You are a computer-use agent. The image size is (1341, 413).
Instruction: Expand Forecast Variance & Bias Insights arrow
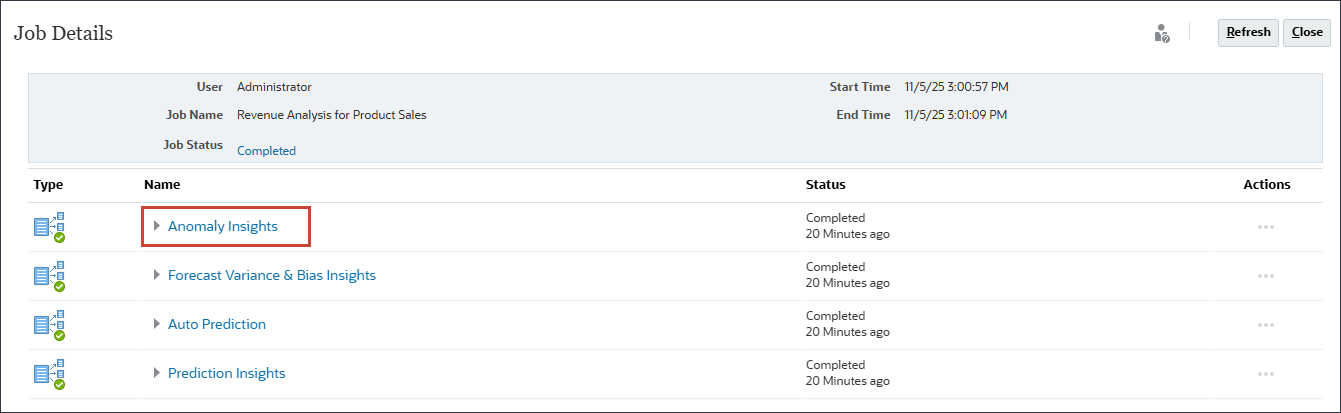157,275
